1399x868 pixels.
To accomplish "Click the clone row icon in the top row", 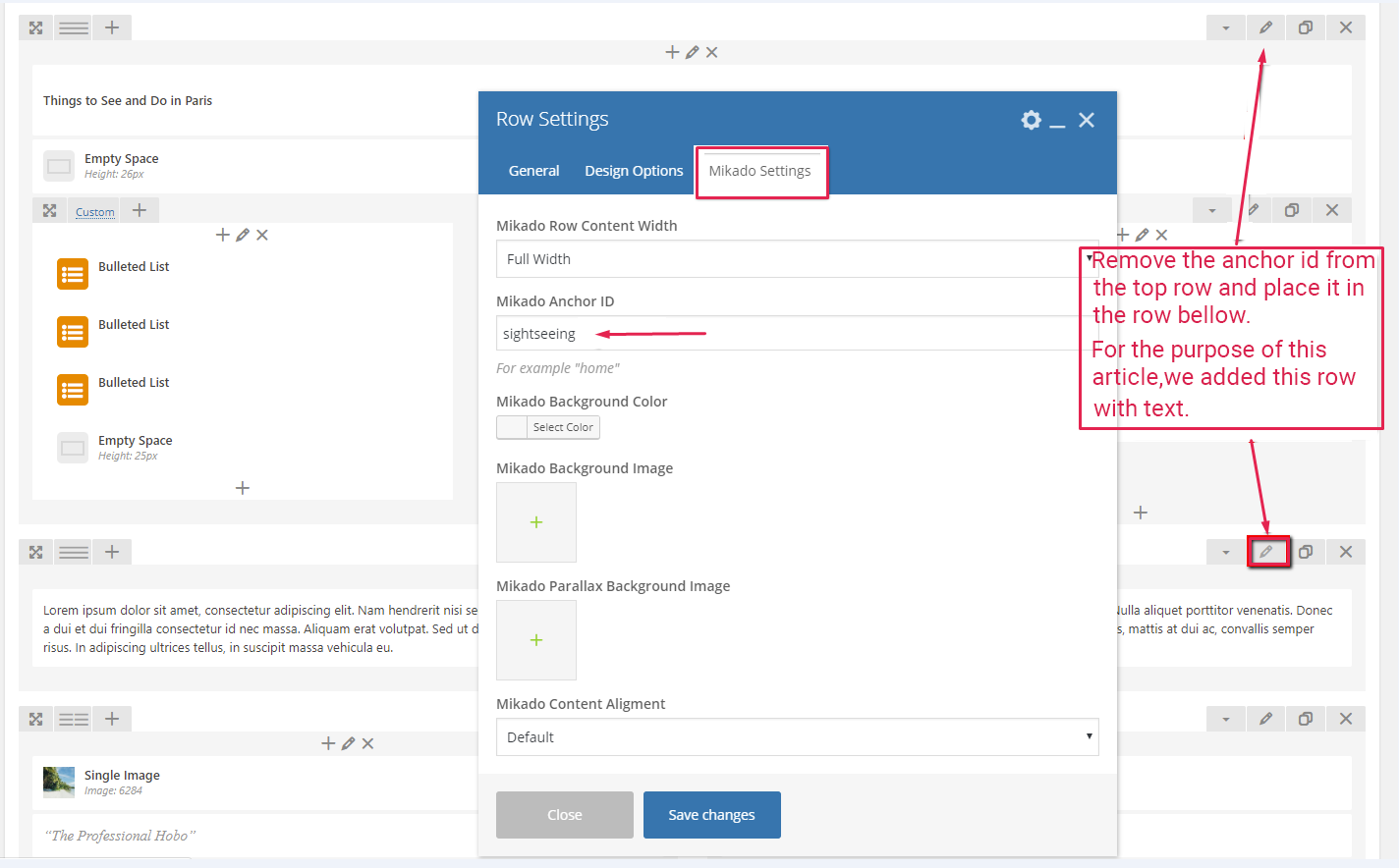I will point(1306,27).
